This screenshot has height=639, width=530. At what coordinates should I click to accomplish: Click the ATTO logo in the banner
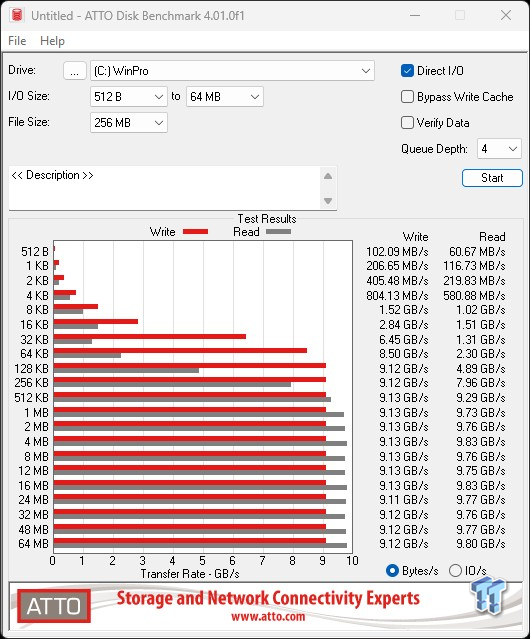(54, 606)
